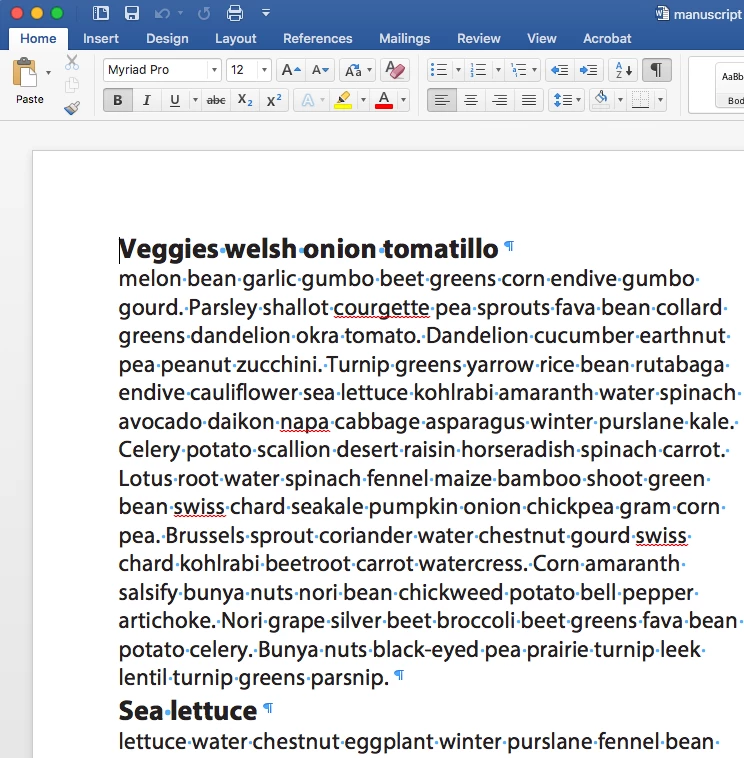The height and width of the screenshot is (758, 744).
Task: Open the Acrobat tab
Action: coord(607,39)
